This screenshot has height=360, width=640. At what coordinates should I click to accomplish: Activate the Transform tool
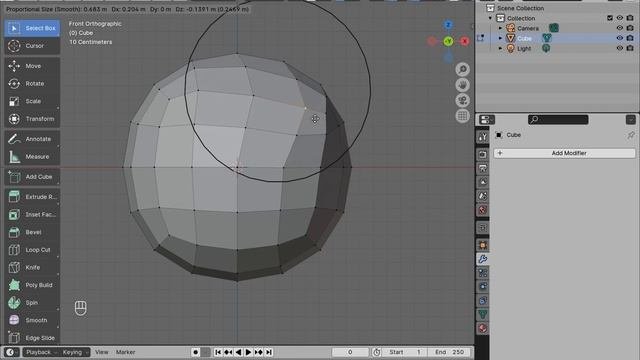point(32,119)
